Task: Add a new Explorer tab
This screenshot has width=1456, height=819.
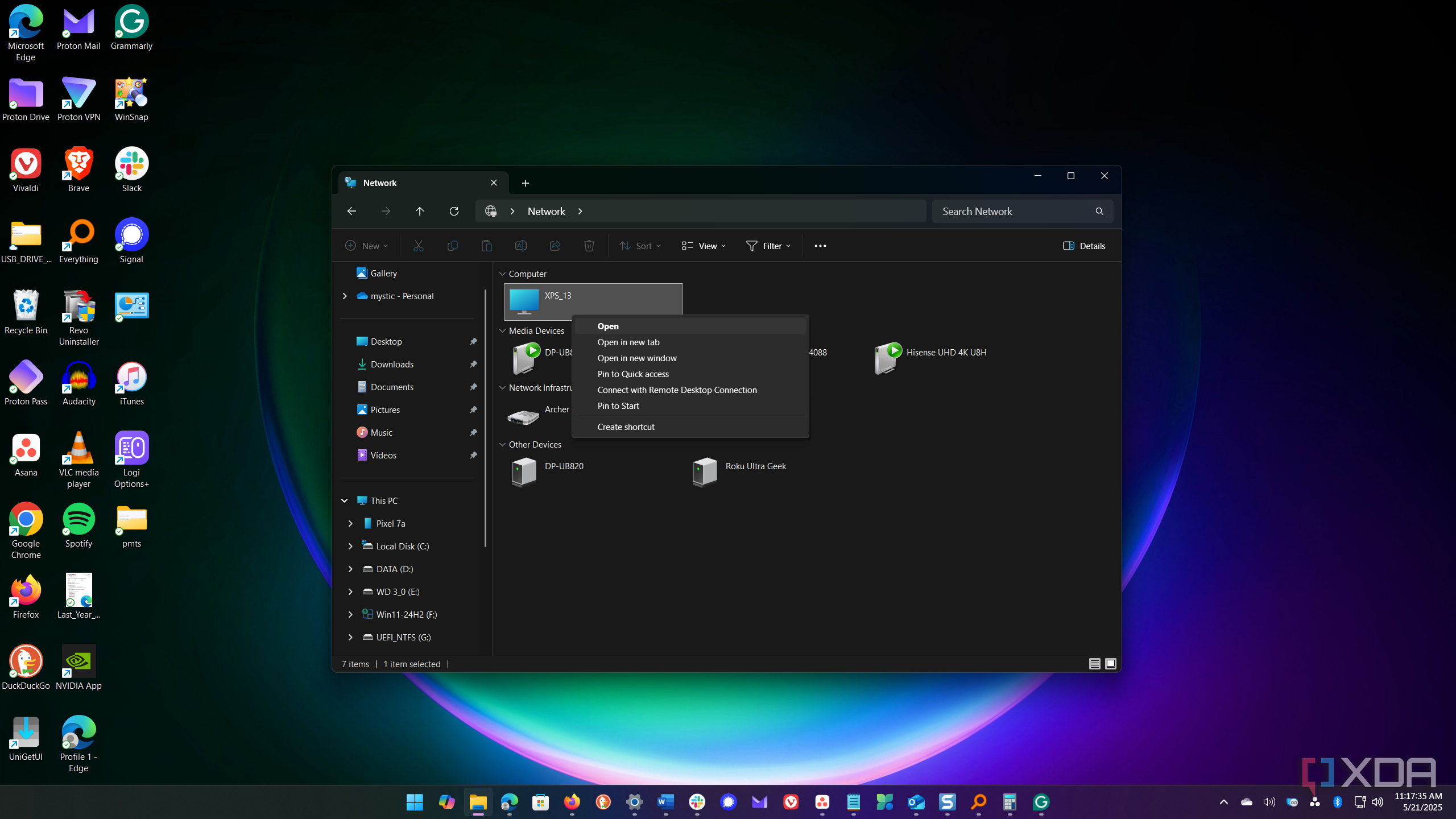Action: click(526, 183)
